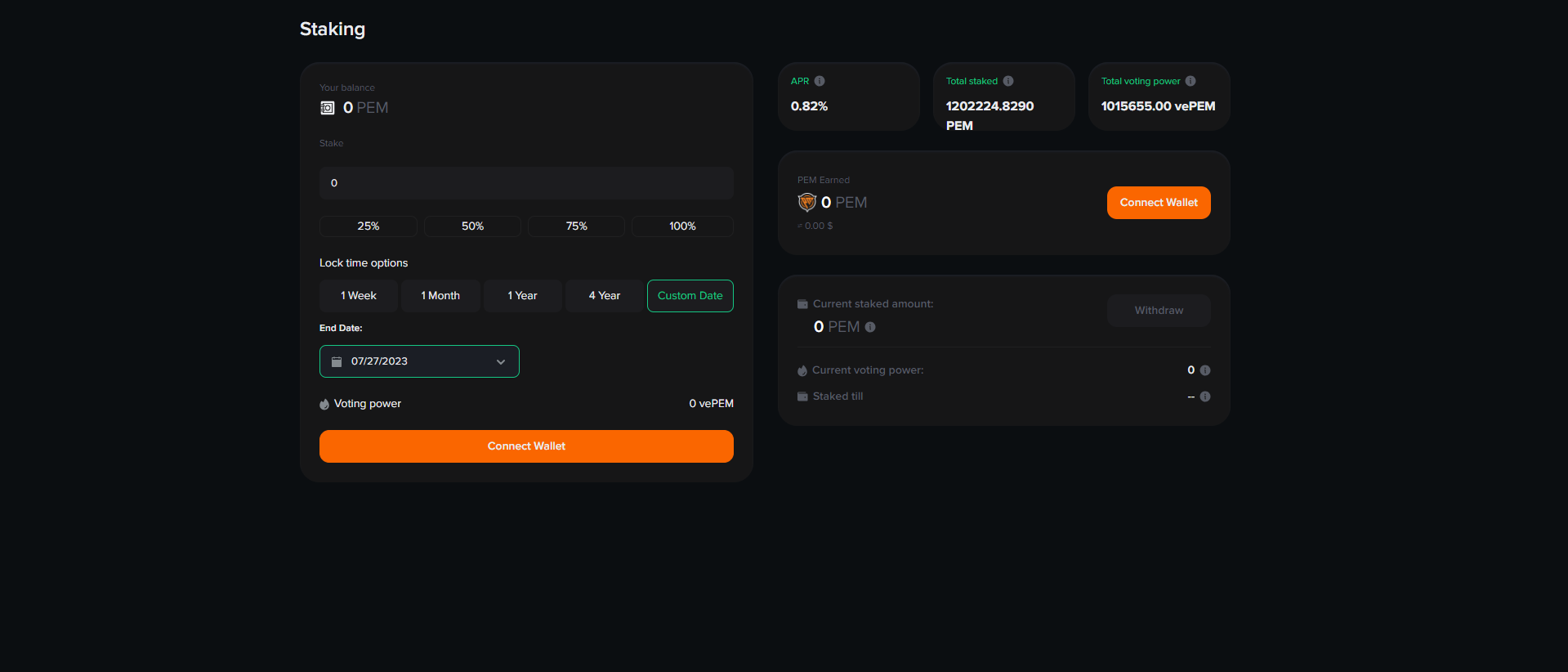
Task: Click the Current voting power info icon
Action: (1205, 370)
